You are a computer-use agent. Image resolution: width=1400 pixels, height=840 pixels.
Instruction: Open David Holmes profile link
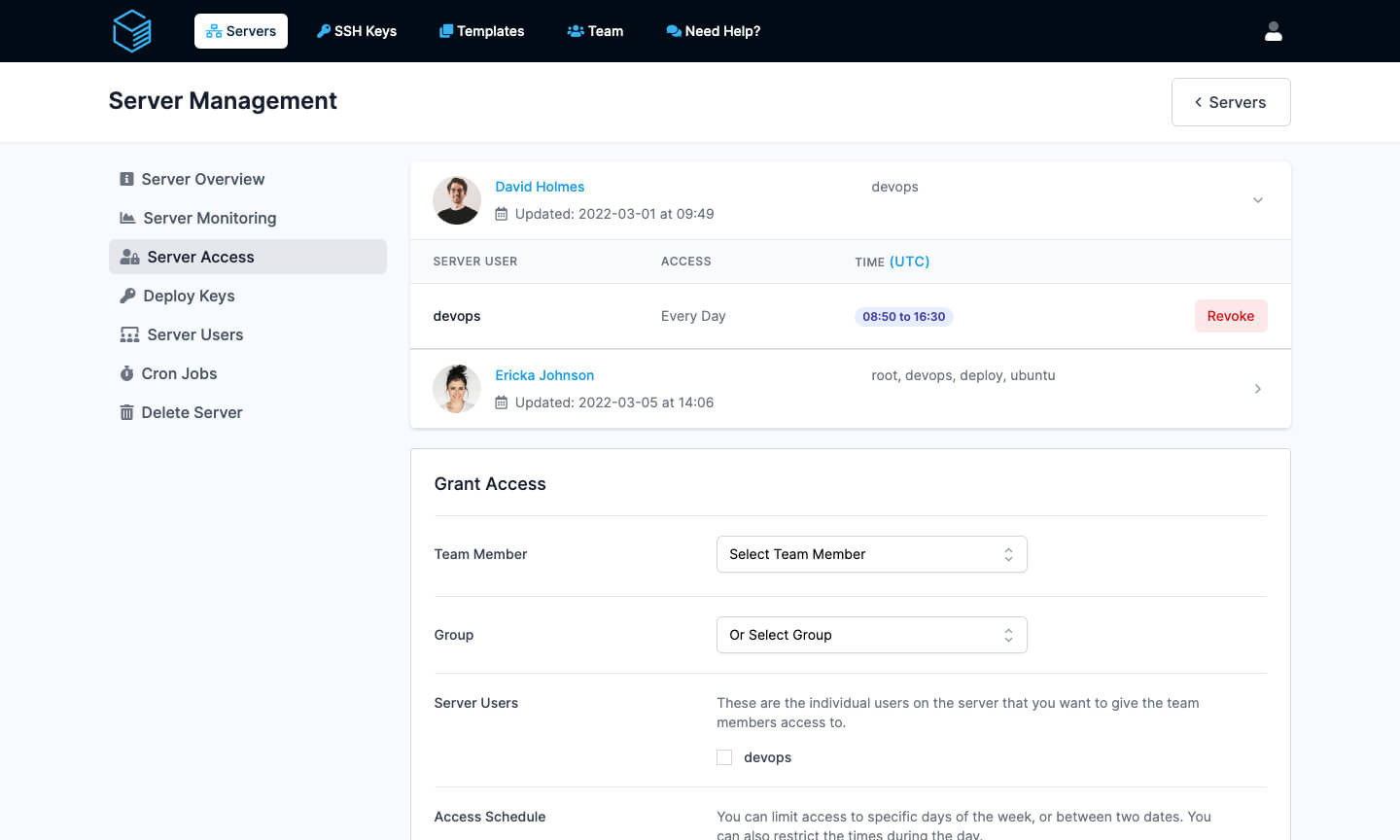540,187
